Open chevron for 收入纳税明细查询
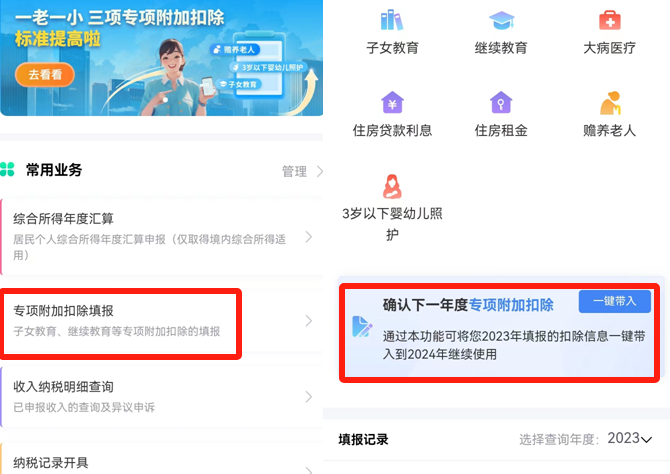670x474 pixels. tap(309, 397)
